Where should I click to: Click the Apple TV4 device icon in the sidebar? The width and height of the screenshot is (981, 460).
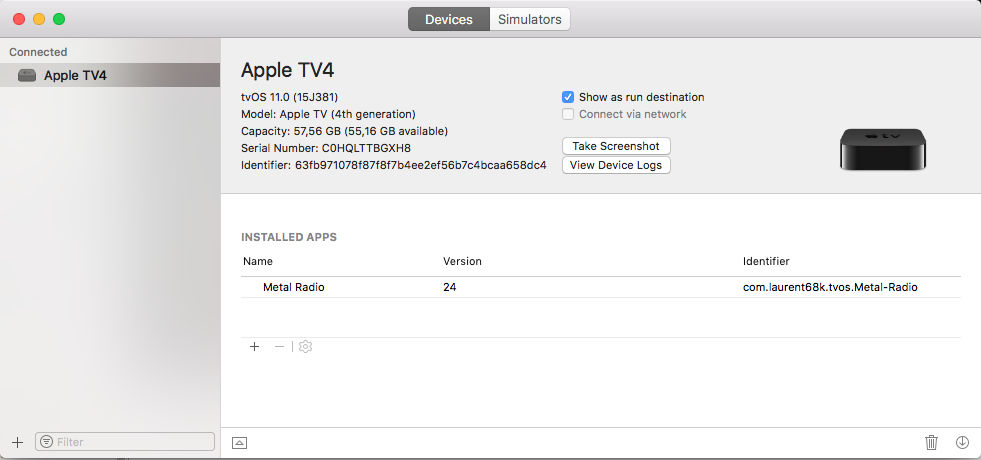(27, 76)
